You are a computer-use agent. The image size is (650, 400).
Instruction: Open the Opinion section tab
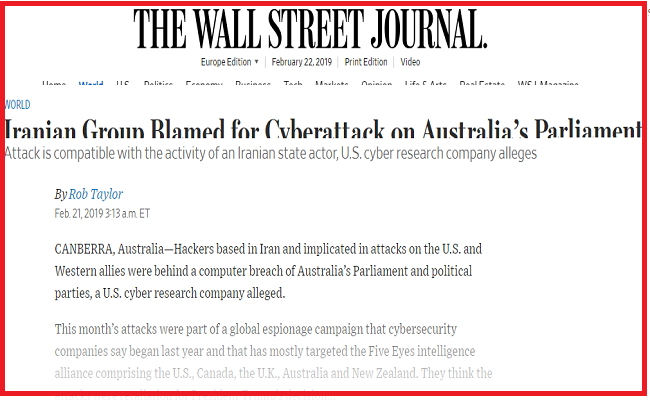point(376,83)
